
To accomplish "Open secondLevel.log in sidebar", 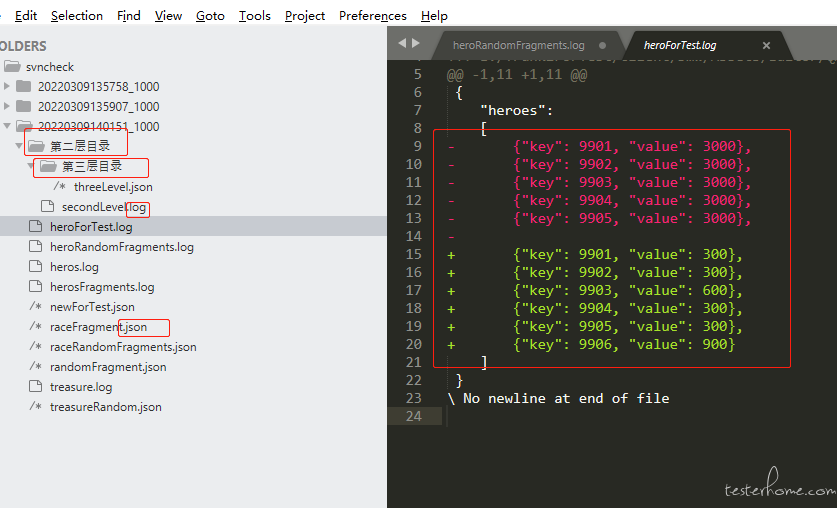I will tap(104, 207).
